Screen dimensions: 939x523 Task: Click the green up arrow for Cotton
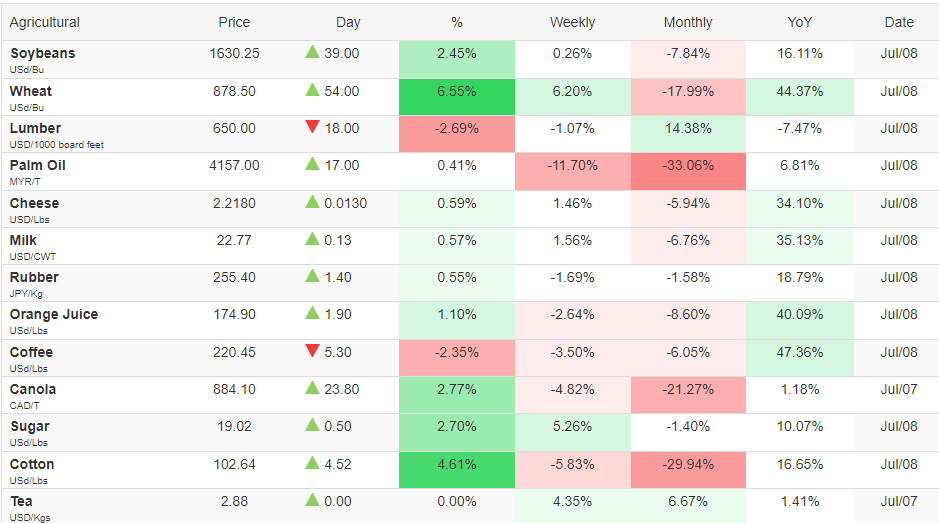[312, 462]
